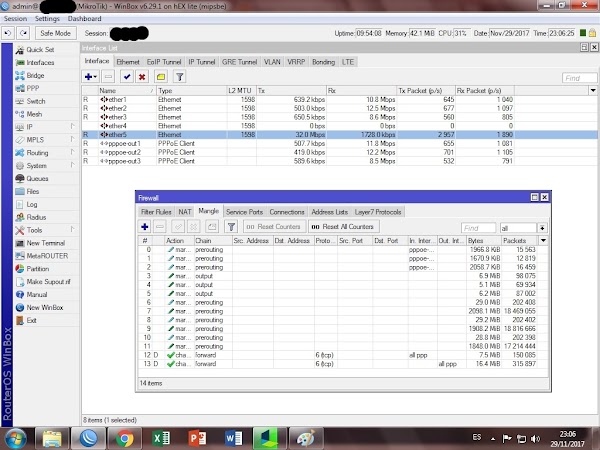Open Bridge menu in sidebar

point(35,75)
